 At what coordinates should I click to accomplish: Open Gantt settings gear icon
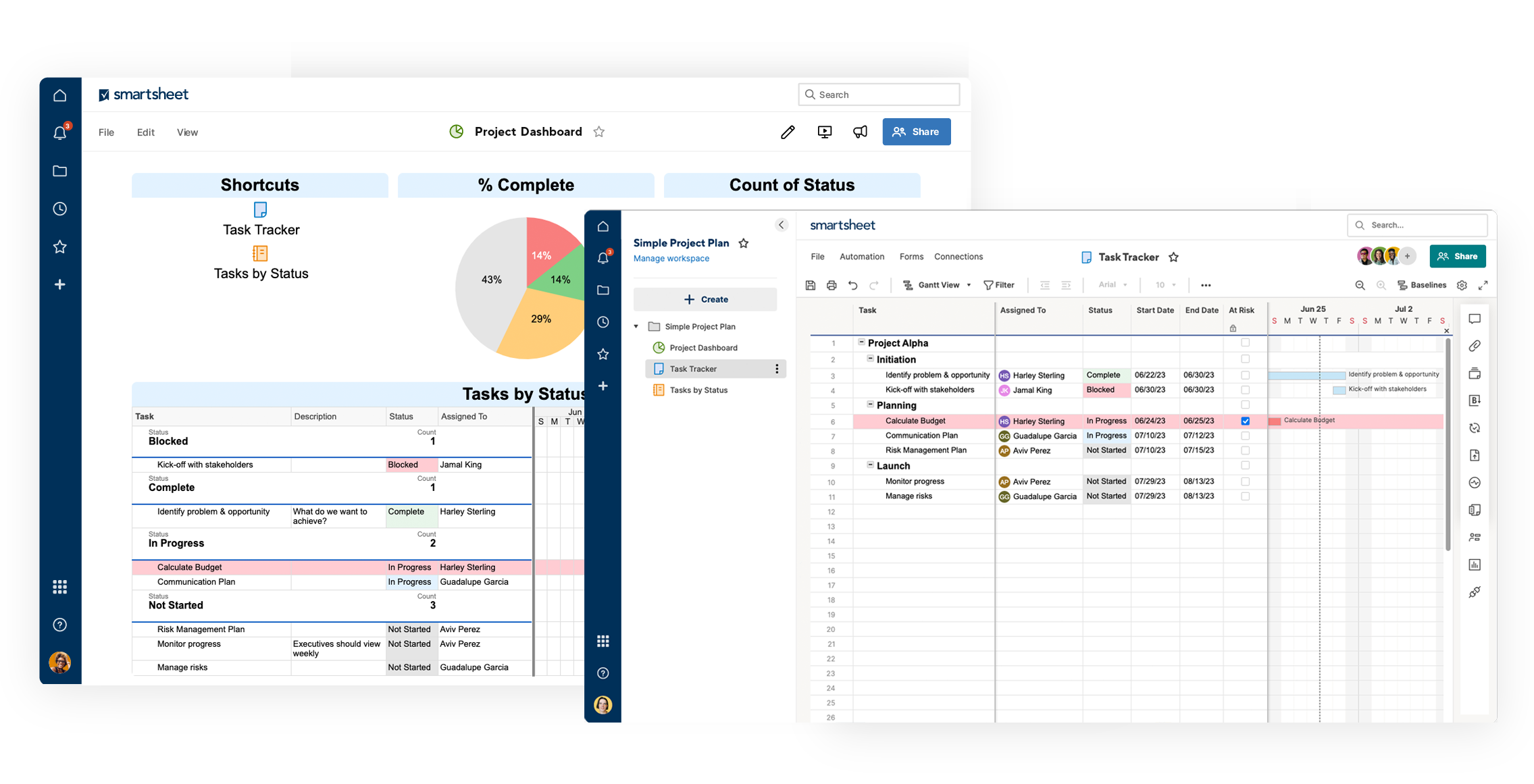(x=1462, y=285)
